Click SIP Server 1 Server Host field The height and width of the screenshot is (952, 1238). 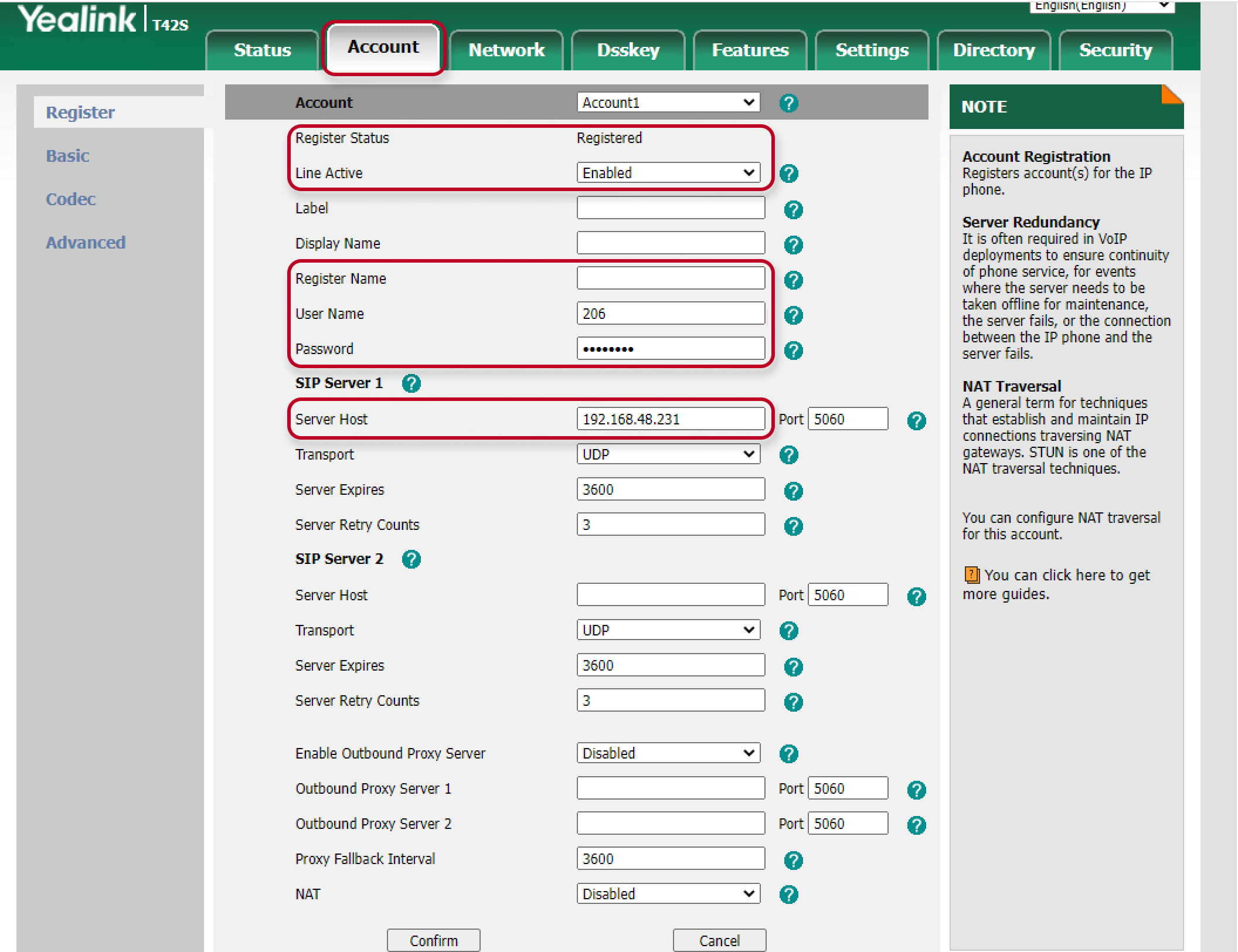click(671, 419)
